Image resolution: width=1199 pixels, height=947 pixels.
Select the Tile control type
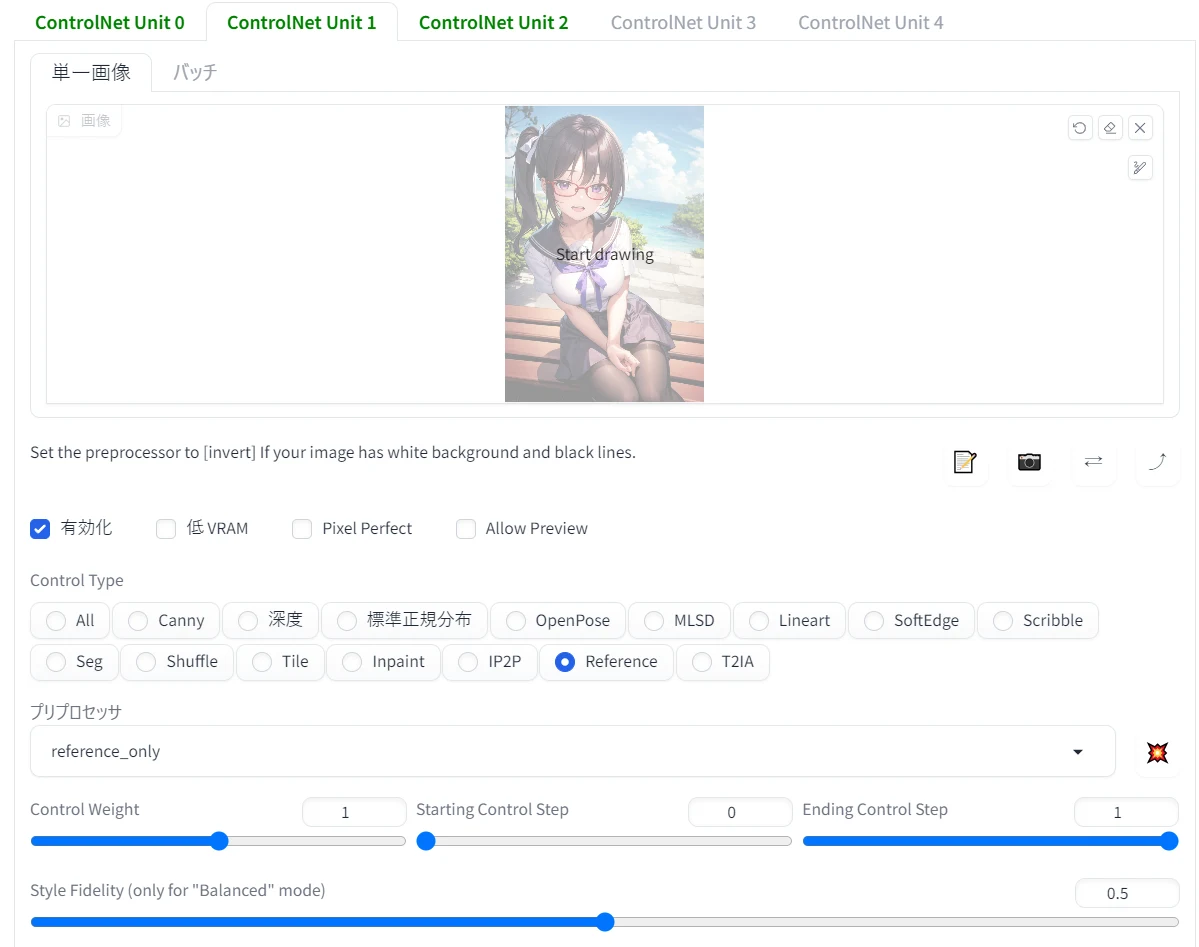(x=281, y=662)
